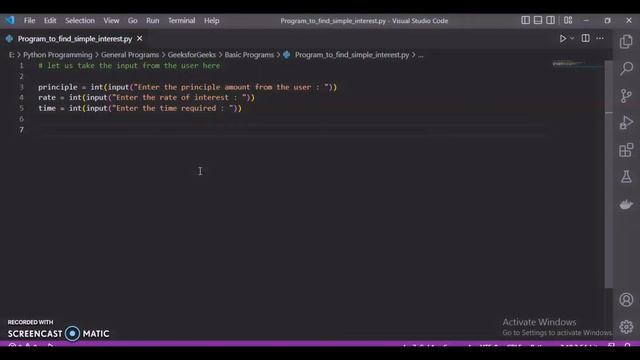Open the Customize Layout icon

pos(568,20)
